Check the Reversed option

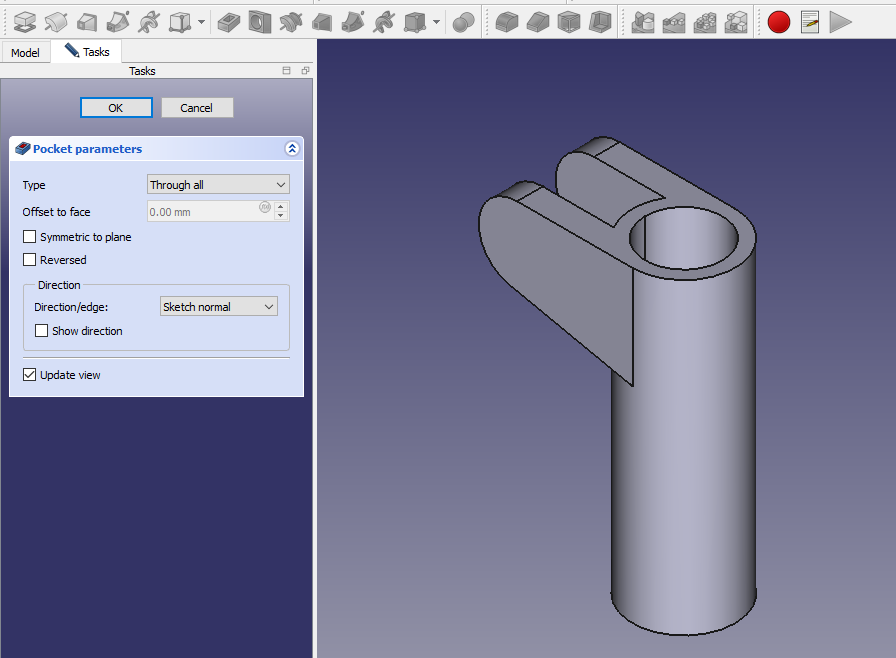click(x=30, y=260)
